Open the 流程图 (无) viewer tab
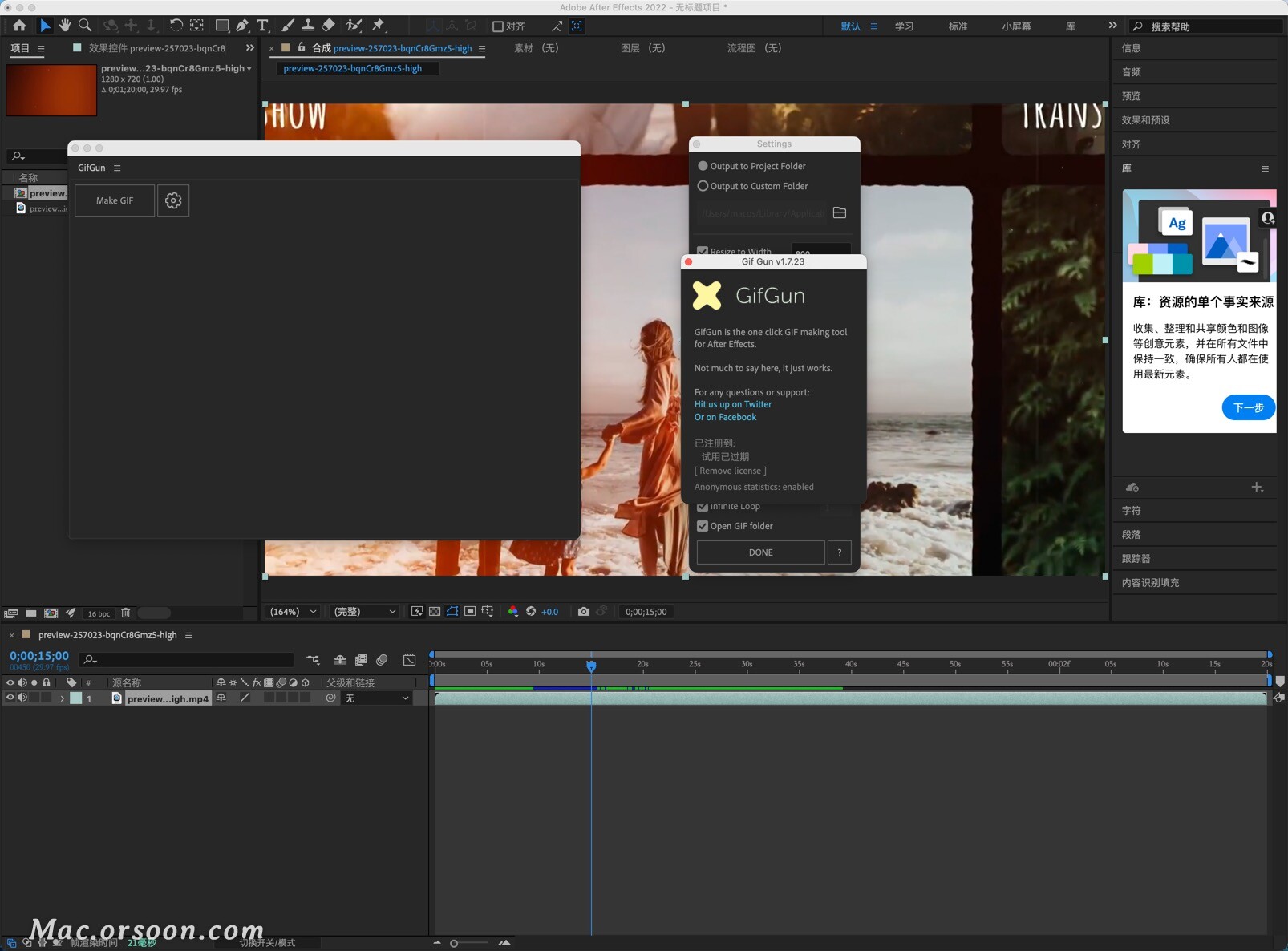Image resolution: width=1288 pixels, height=951 pixels. click(754, 48)
